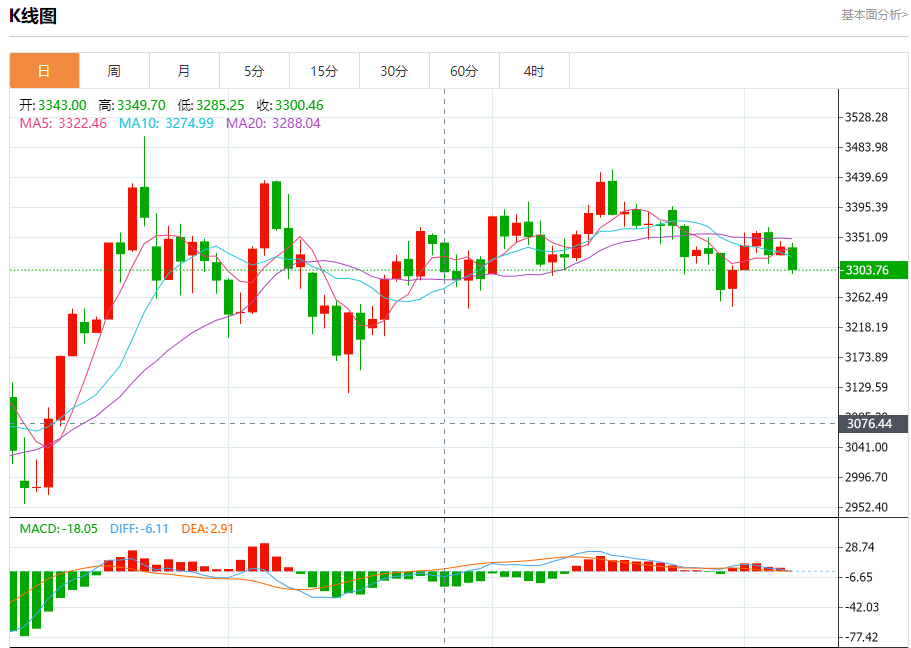Select the DEA indicator label

pyautogui.click(x=207, y=528)
